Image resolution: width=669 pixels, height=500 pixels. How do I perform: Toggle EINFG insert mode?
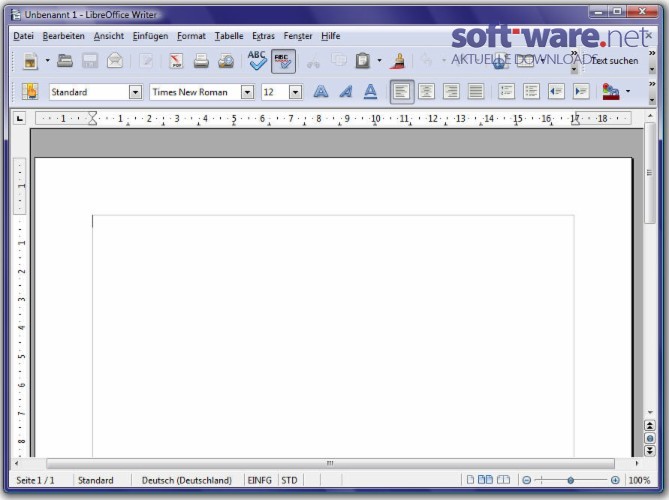click(260, 480)
